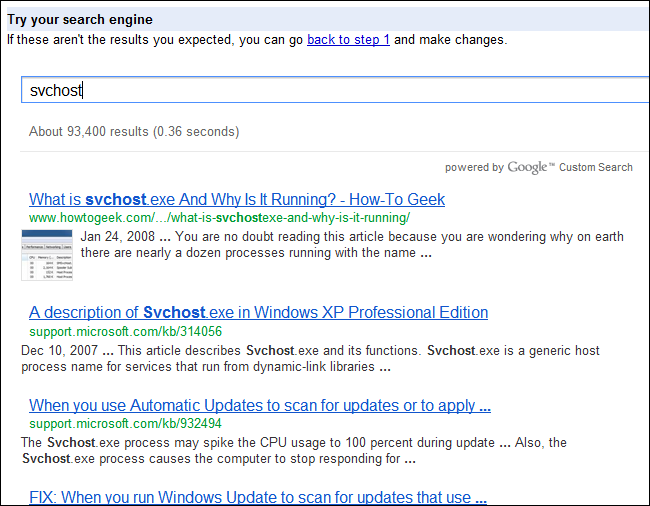
Task: Click the "Jan 24, 2008" result date
Action: [x=114, y=237]
